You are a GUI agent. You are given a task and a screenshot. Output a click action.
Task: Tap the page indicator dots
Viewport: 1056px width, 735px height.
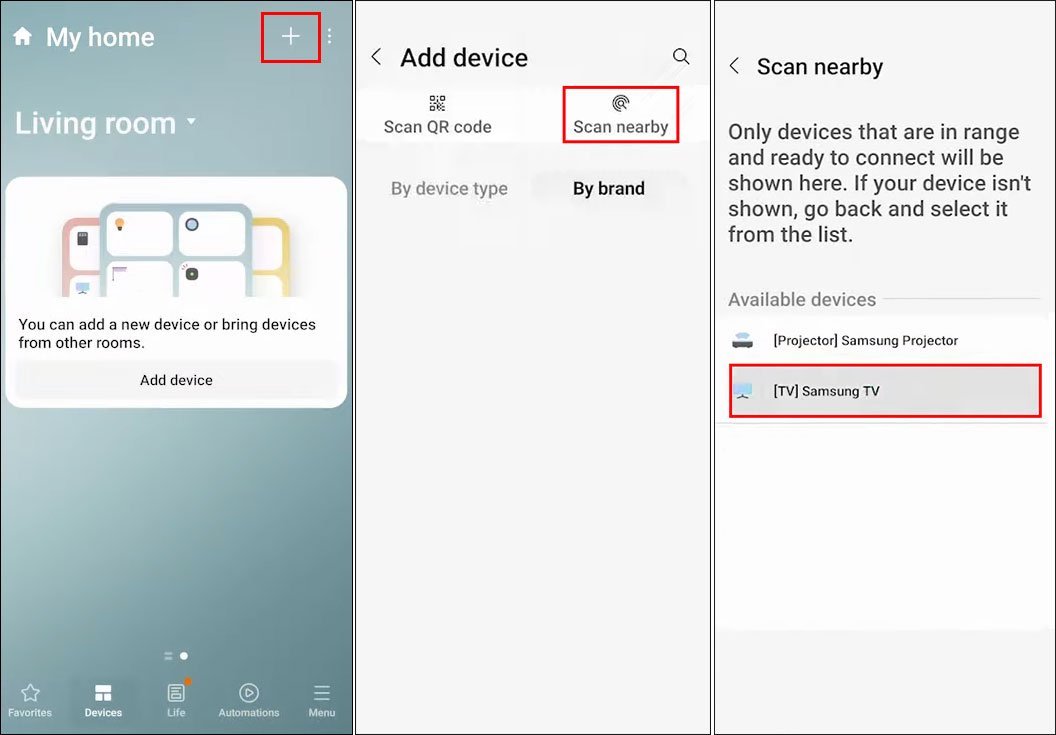[x=176, y=656]
